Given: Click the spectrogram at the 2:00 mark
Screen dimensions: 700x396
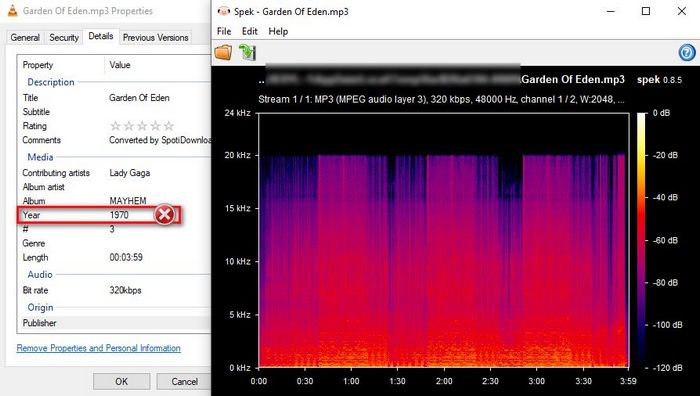Looking at the screenshot, I should pos(443,240).
